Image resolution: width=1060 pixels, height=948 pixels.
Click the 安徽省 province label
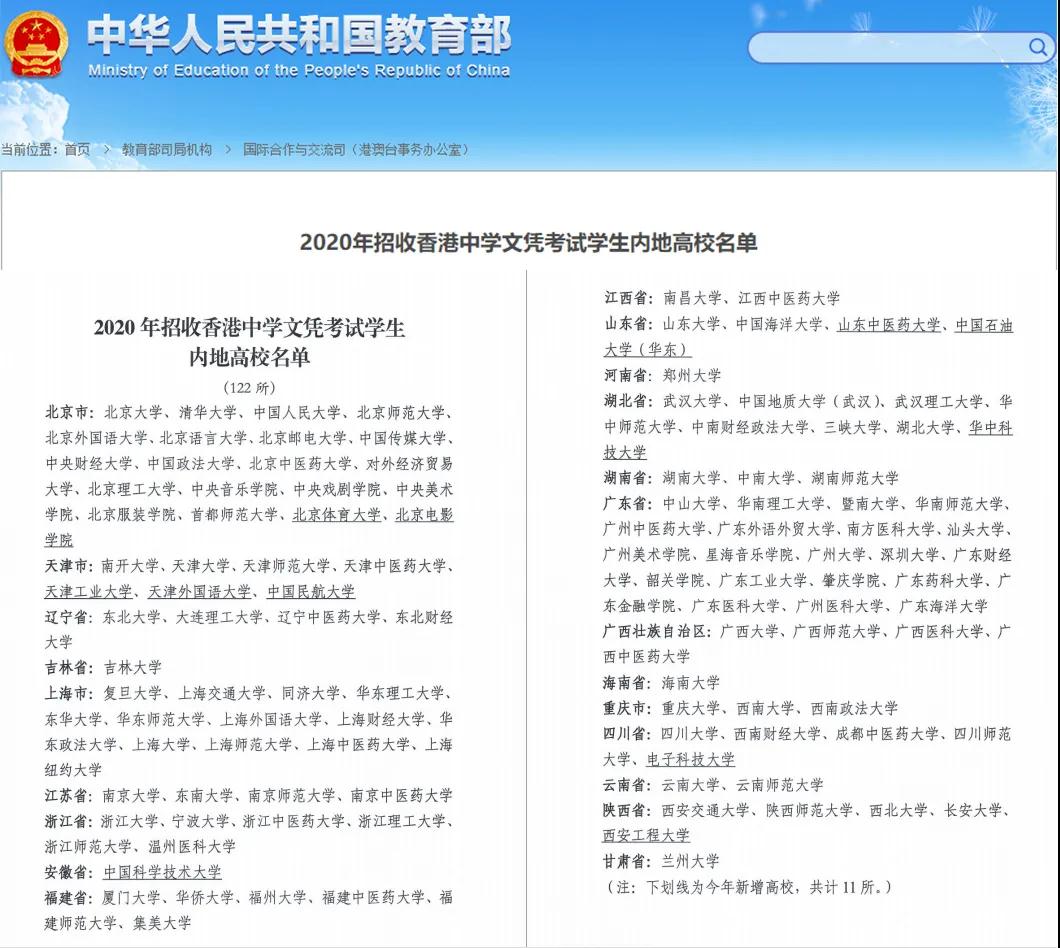click(70, 872)
